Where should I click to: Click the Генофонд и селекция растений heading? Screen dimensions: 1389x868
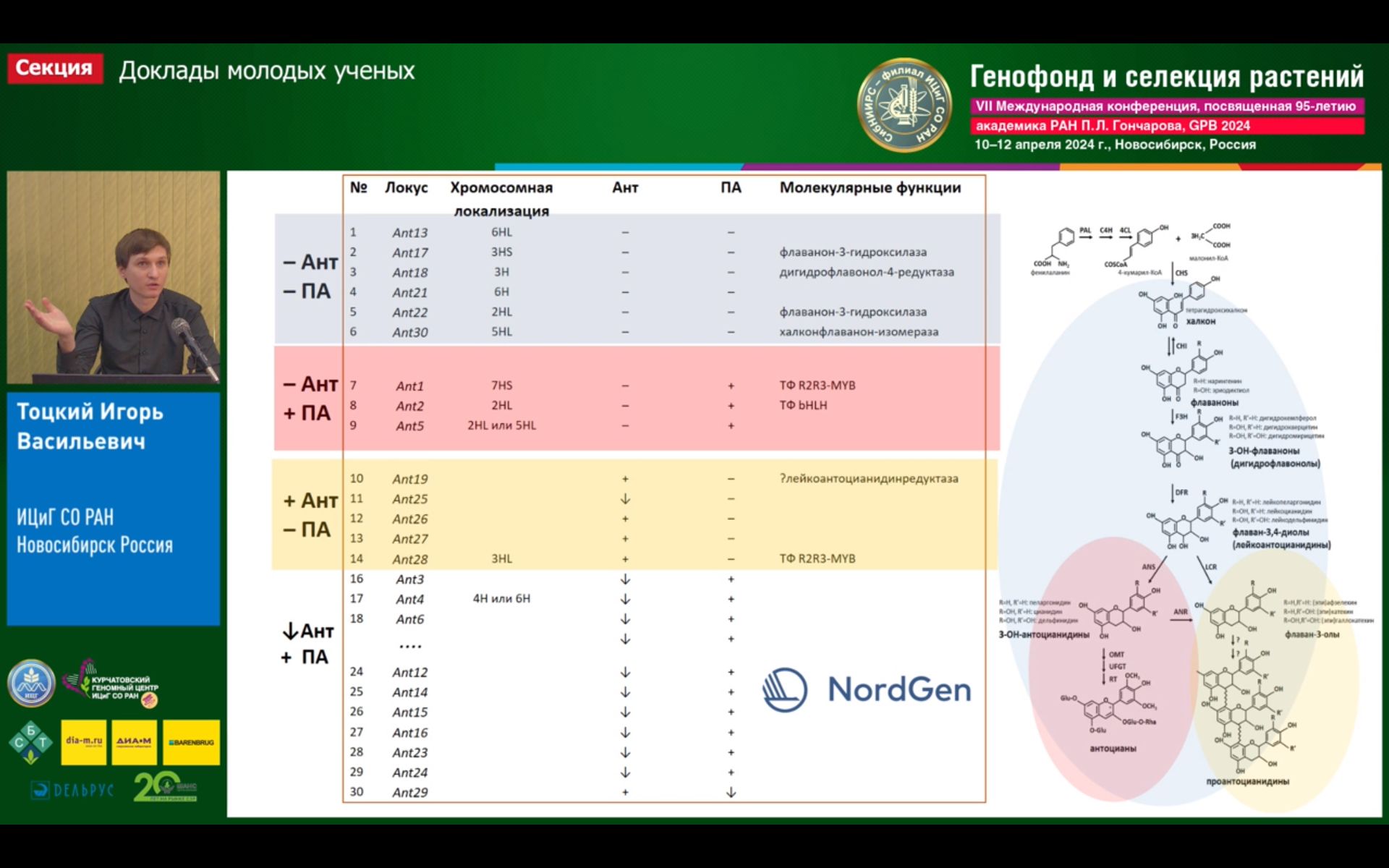click(x=1166, y=76)
